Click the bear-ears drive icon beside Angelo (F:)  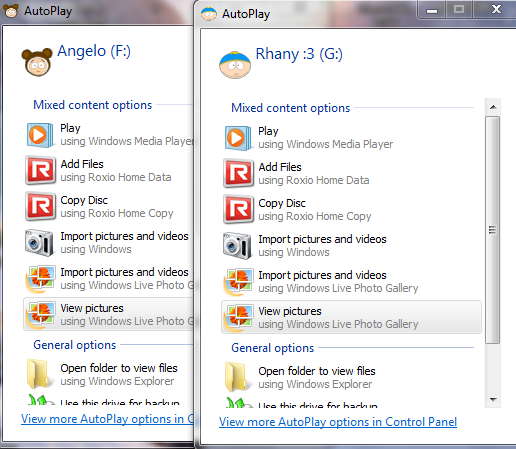[37, 62]
